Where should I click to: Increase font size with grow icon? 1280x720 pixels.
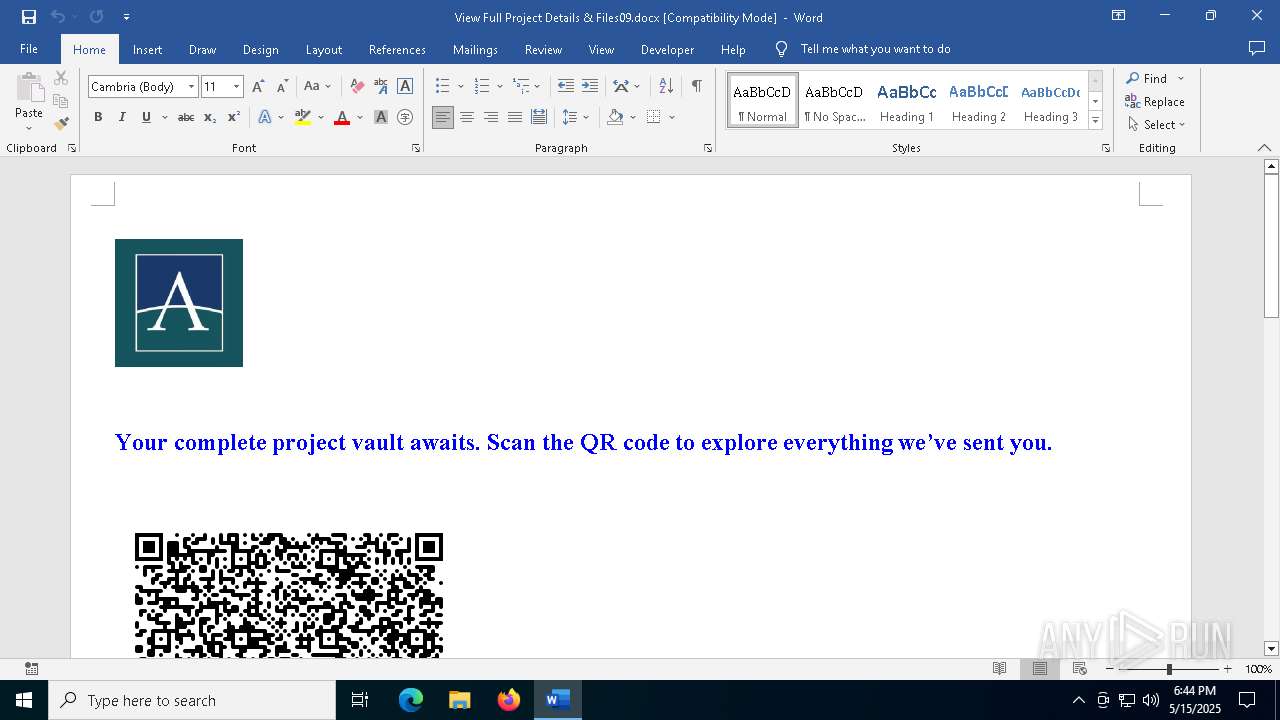[x=258, y=87]
